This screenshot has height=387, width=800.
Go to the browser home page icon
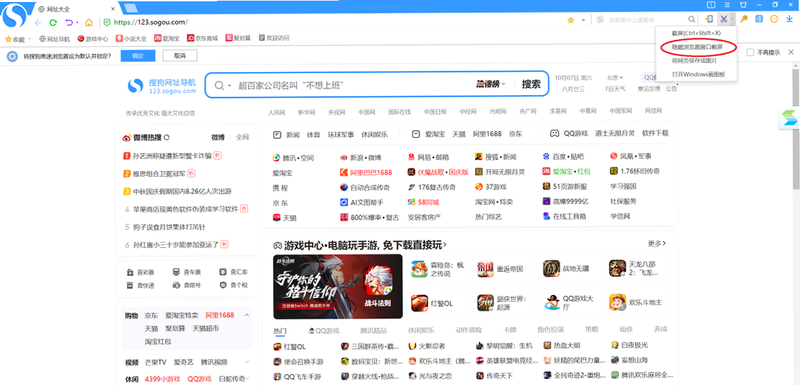(x=89, y=22)
